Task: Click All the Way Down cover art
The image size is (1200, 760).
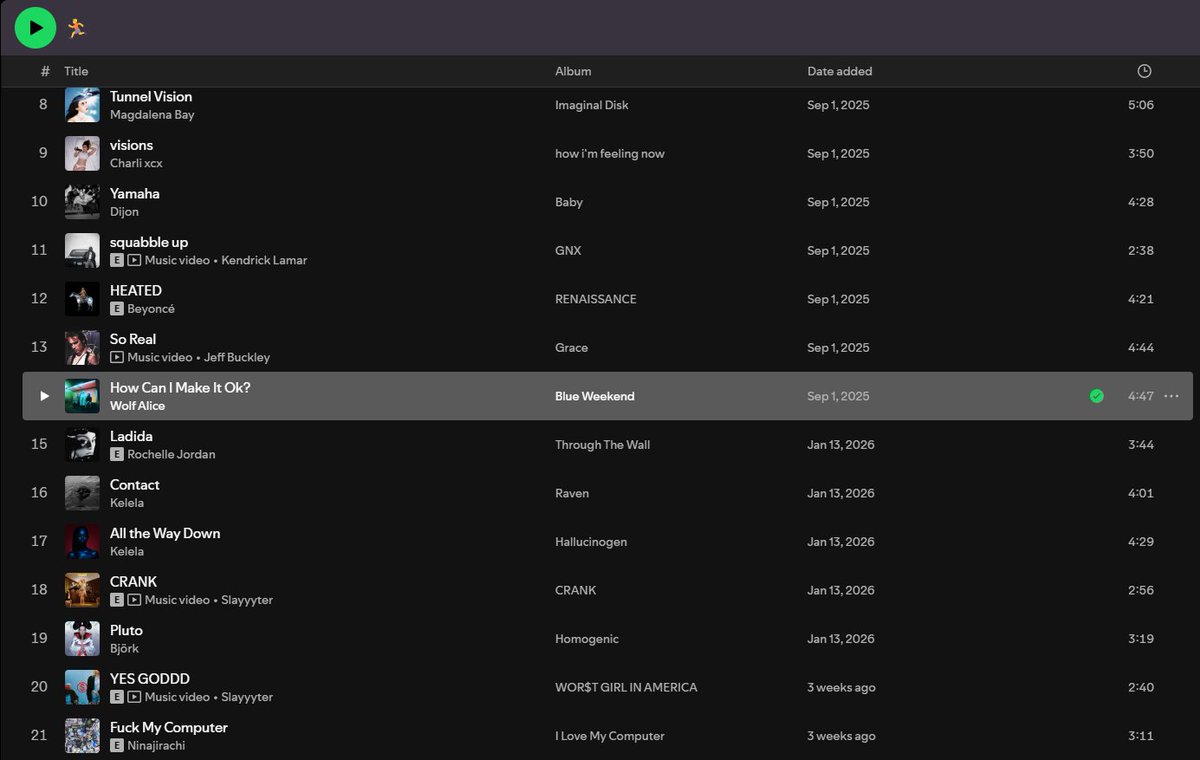Action: point(82,541)
